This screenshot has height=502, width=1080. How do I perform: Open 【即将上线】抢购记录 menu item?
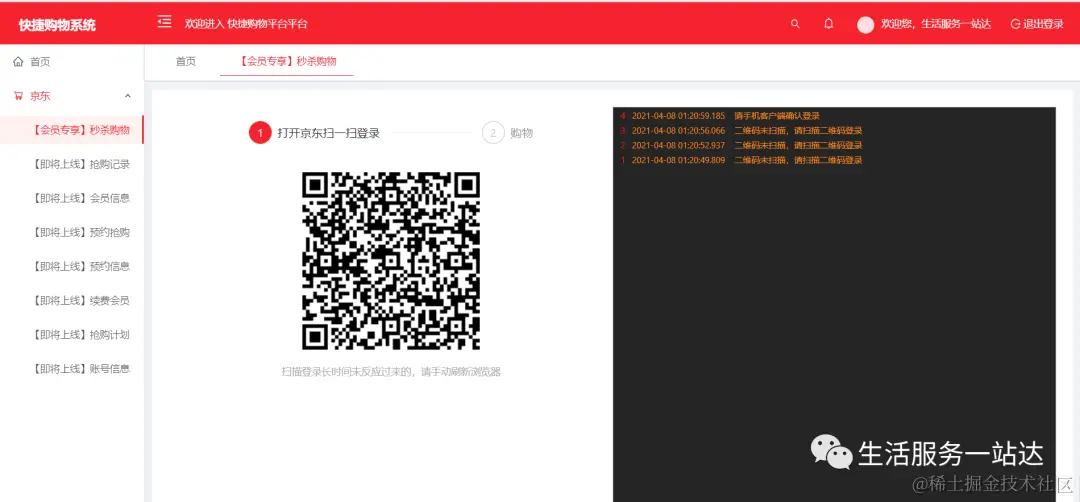tap(81, 164)
